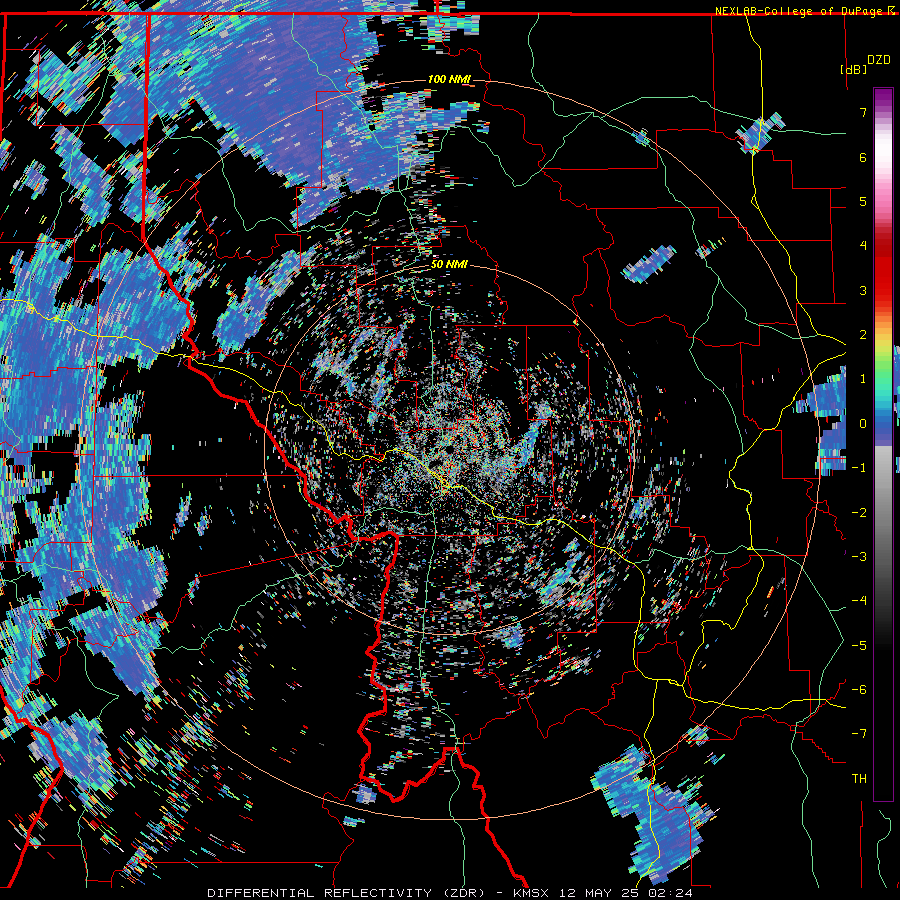Click the -7 value on color scale
Viewport: 900px width, 900px height.
click(x=859, y=734)
